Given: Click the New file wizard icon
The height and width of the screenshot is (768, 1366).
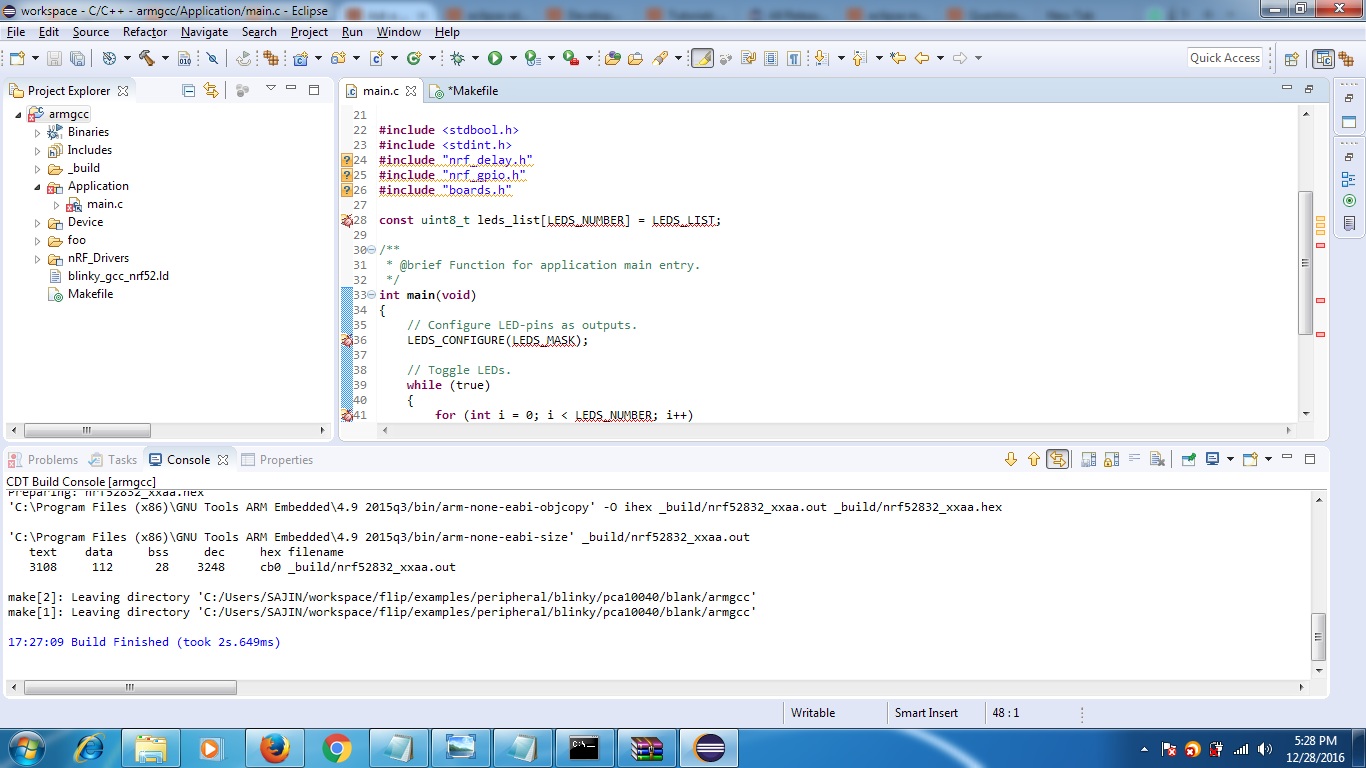Looking at the screenshot, I should (x=17, y=58).
